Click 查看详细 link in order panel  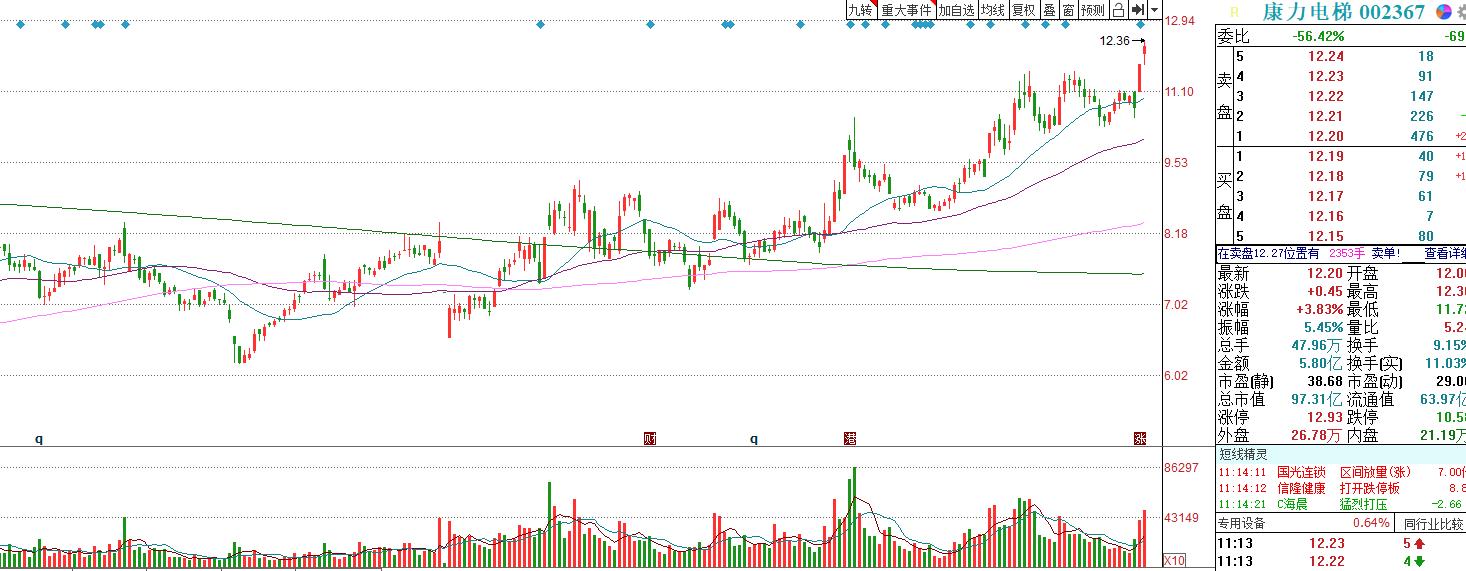pyautogui.click(x=1444, y=254)
